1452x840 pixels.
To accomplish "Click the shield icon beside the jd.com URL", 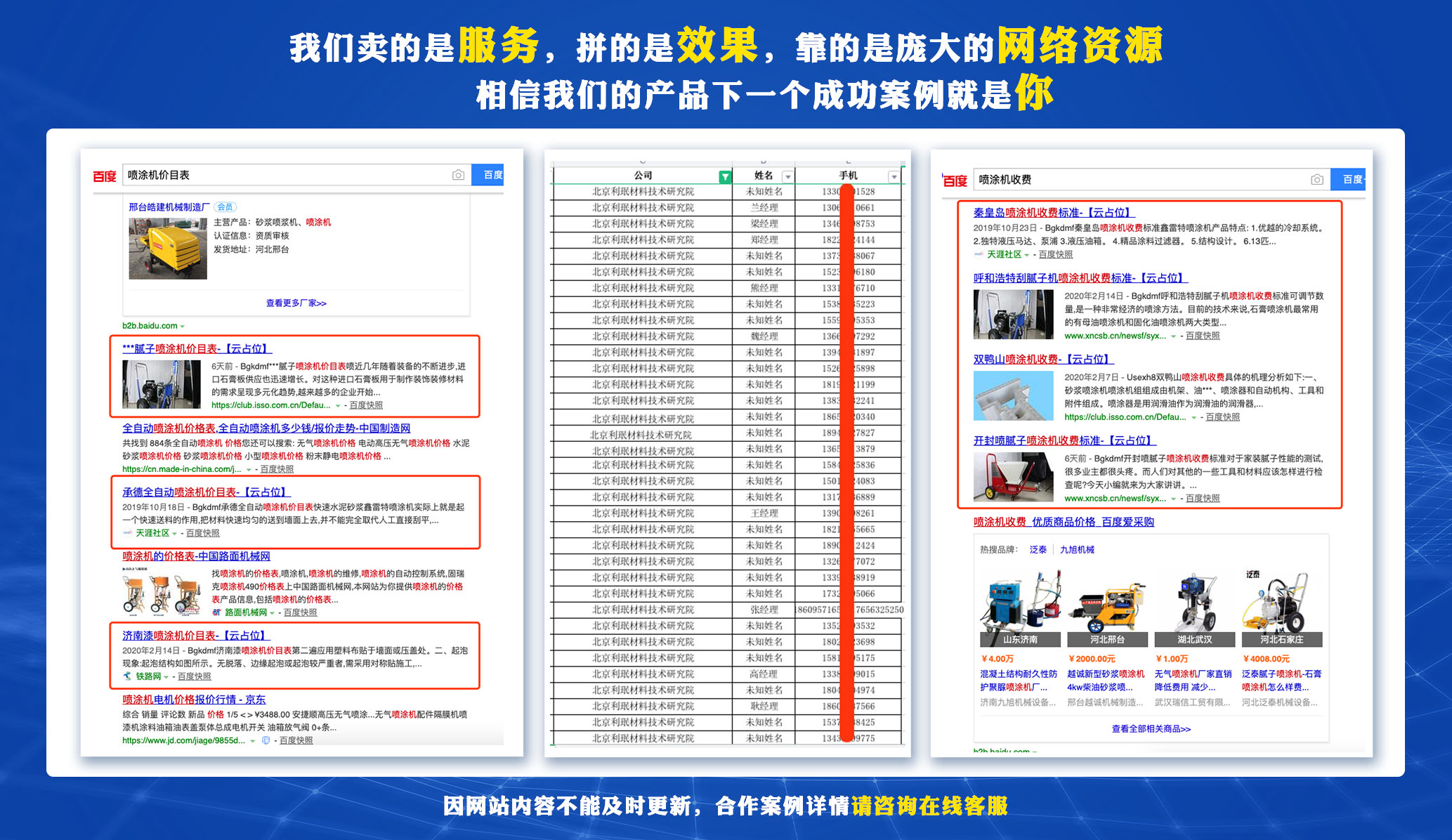I will click(x=266, y=740).
